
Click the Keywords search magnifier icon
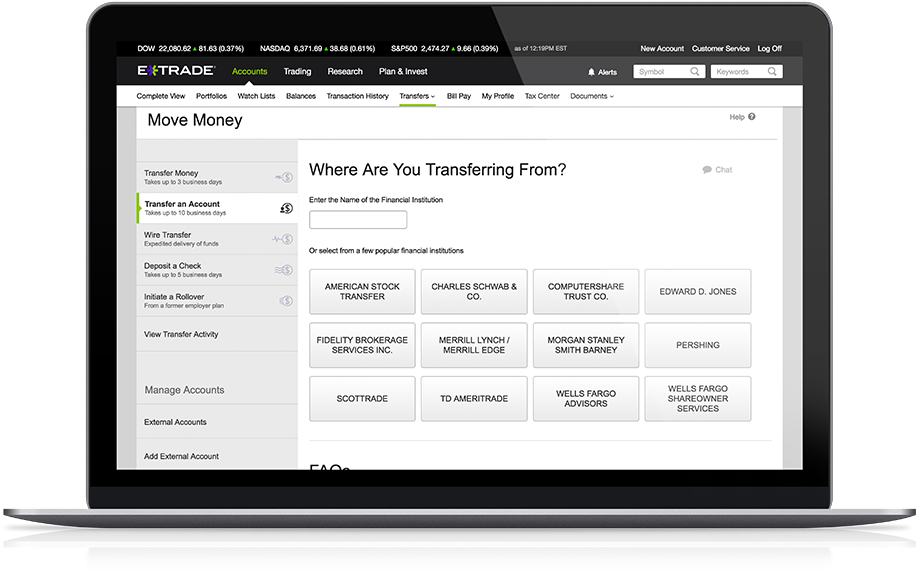[x=772, y=72]
